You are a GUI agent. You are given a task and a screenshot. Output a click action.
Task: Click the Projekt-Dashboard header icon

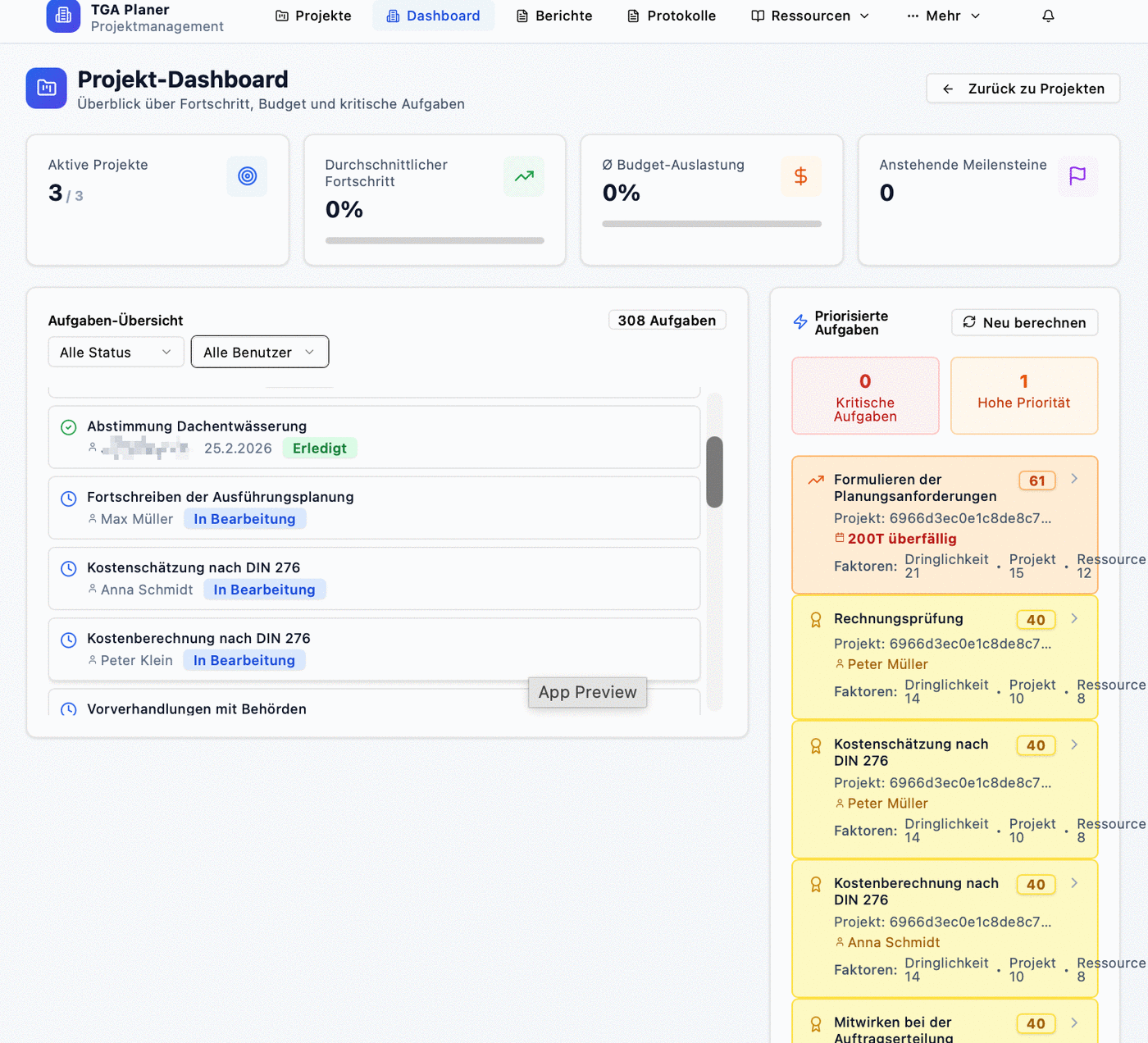(47, 88)
